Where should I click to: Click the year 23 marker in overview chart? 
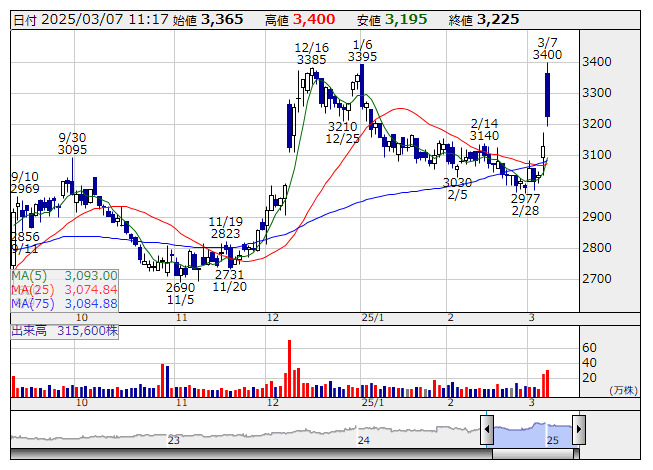(174, 440)
